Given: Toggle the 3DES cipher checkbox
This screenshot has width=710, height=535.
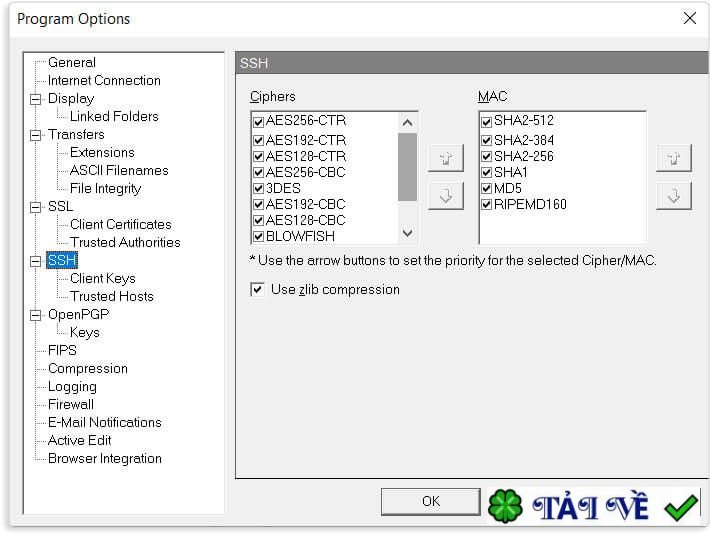Looking at the screenshot, I should 259,188.
